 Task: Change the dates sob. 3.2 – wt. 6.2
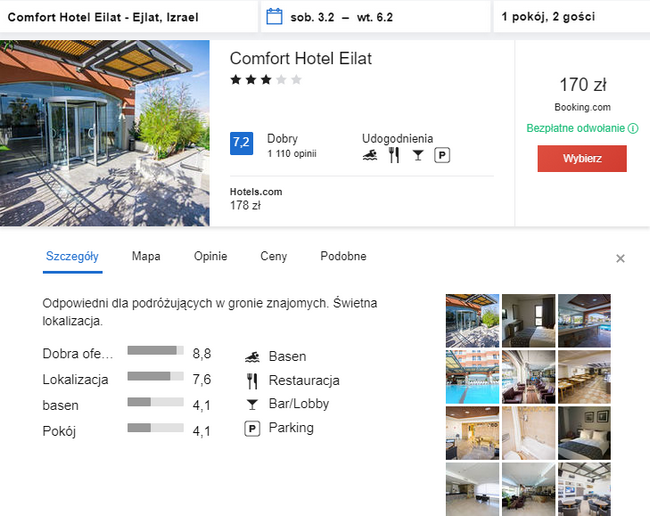point(376,17)
